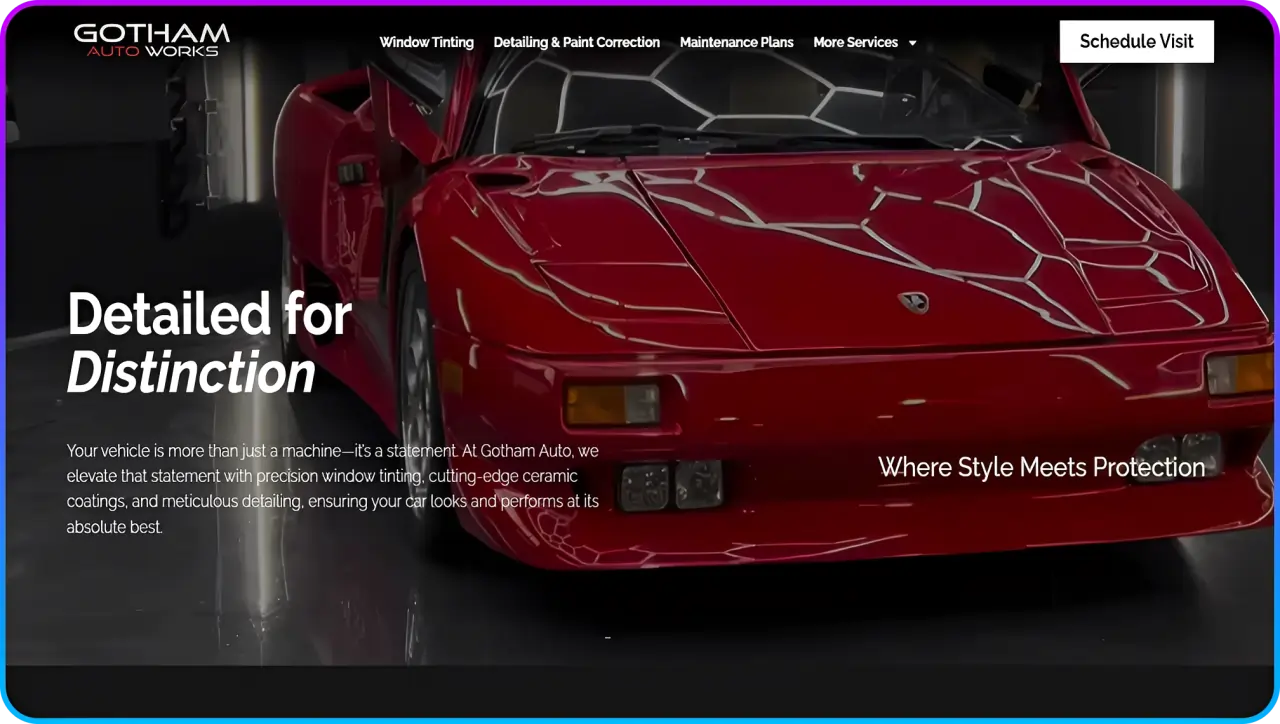Click the car's right amber turn signal
This screenshot has width=1280, height=724.
point(1238,373)
